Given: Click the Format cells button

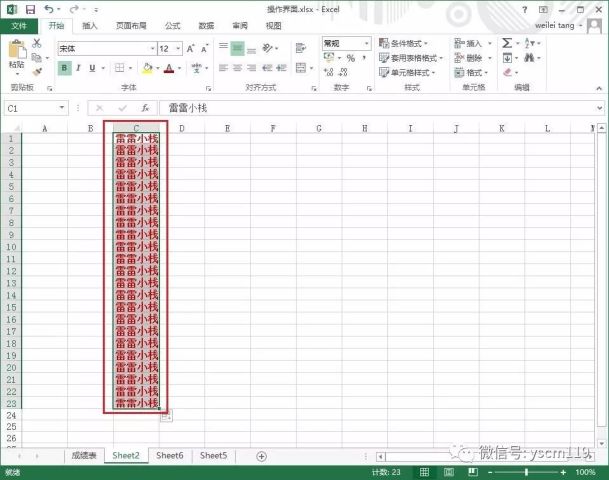Looking at the screenshot, I should pos(471,73).
